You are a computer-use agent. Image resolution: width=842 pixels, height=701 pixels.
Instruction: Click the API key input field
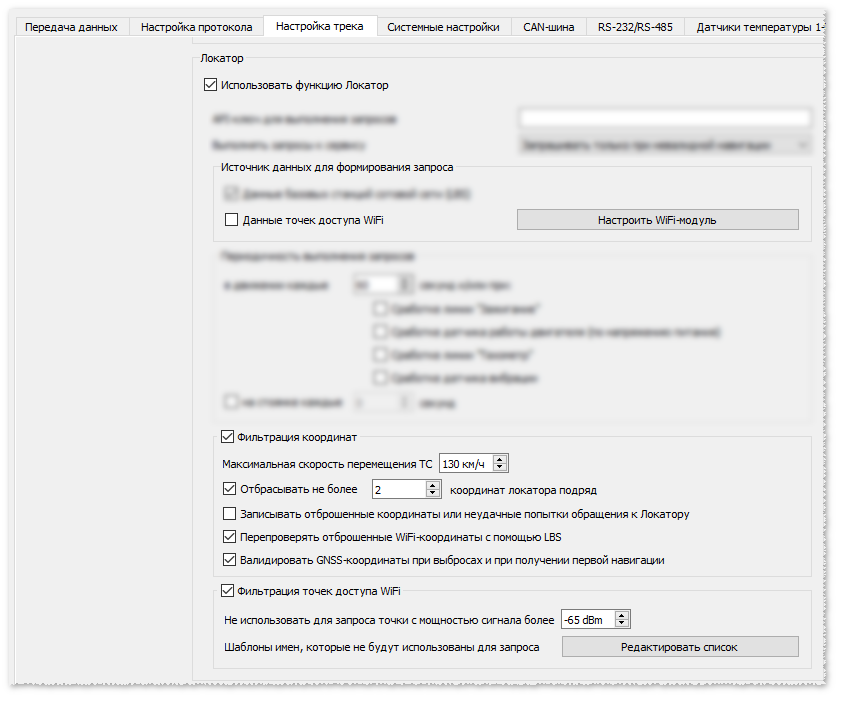[664, 119]
